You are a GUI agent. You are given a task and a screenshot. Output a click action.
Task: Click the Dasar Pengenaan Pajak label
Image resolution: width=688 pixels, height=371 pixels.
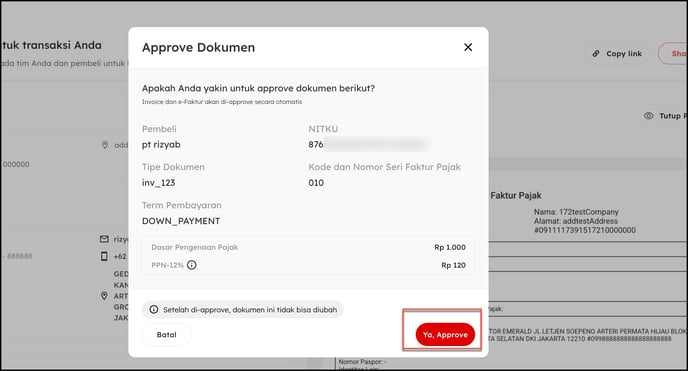click(195, 247)
